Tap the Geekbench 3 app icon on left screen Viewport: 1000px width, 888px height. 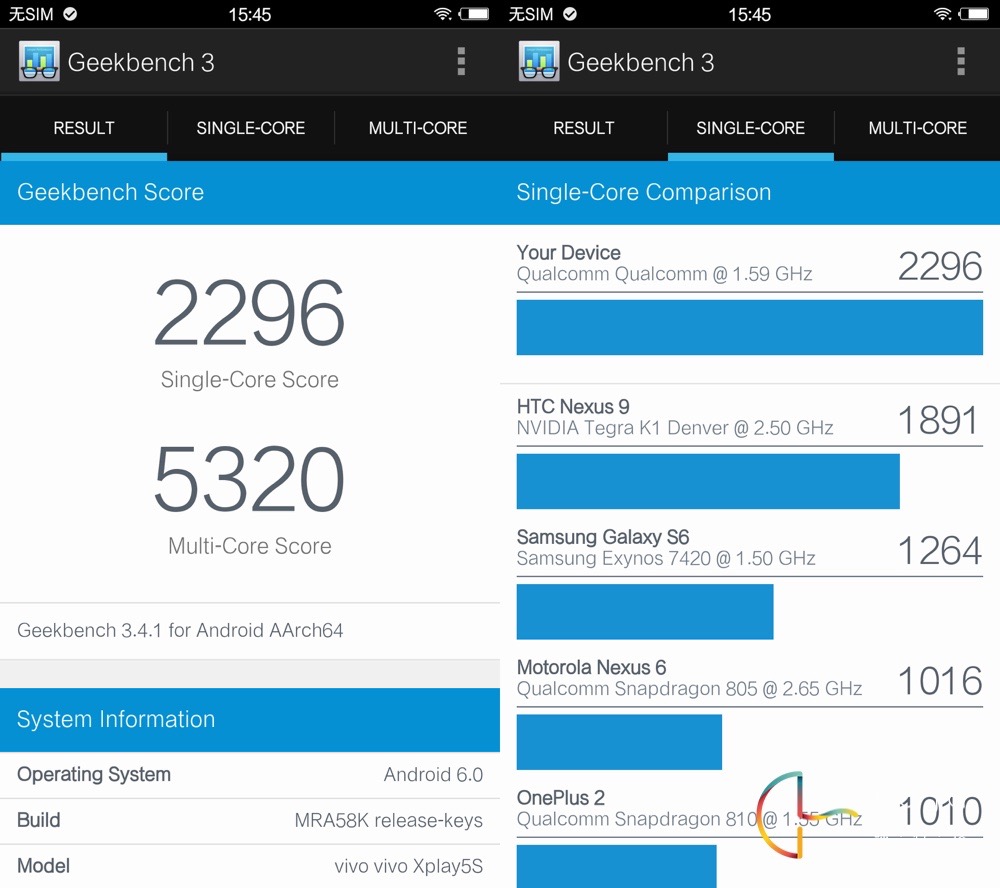[x=40, y=61]
